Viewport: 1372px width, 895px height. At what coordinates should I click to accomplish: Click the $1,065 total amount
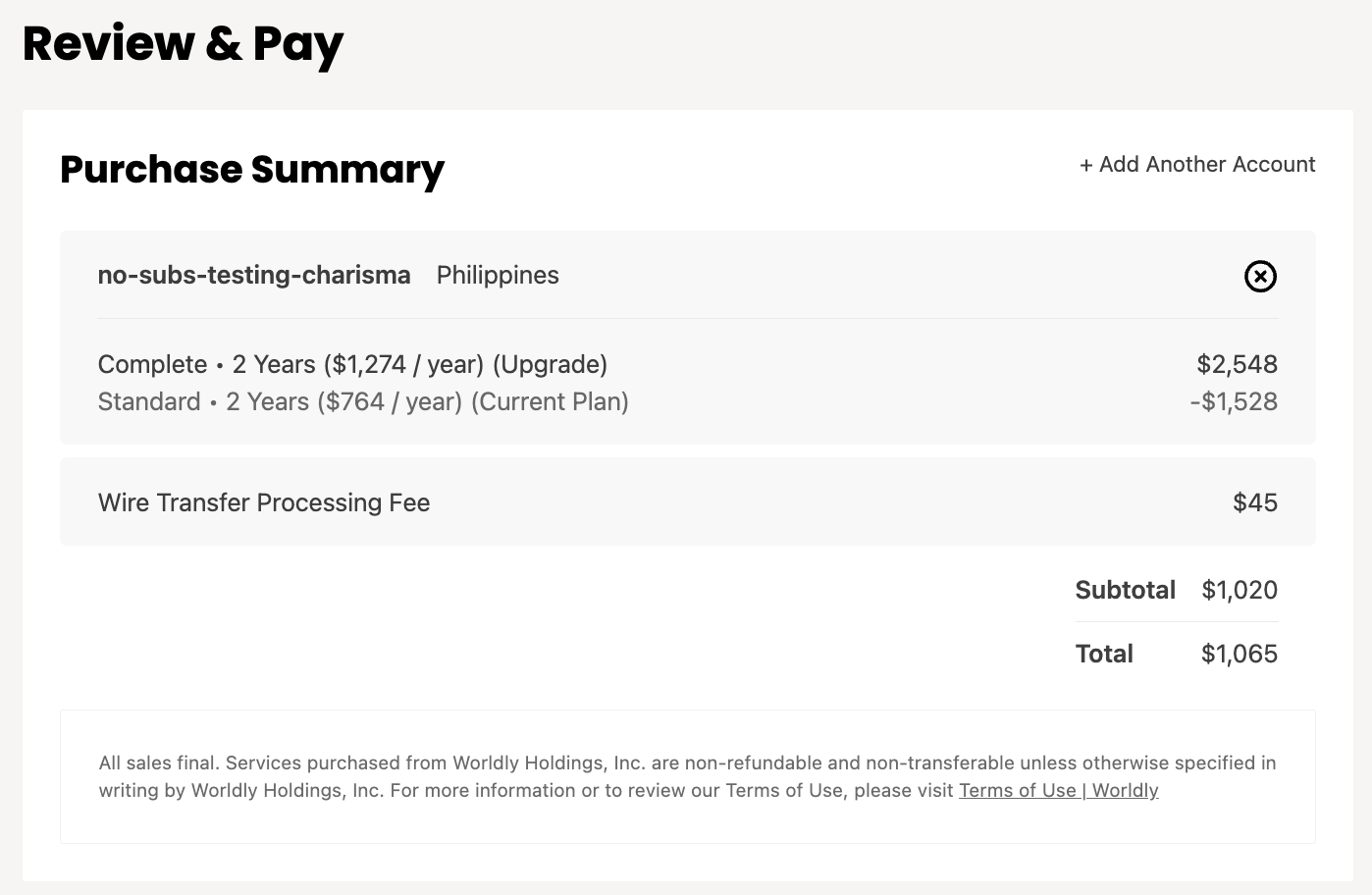(x=1240, y=655)
